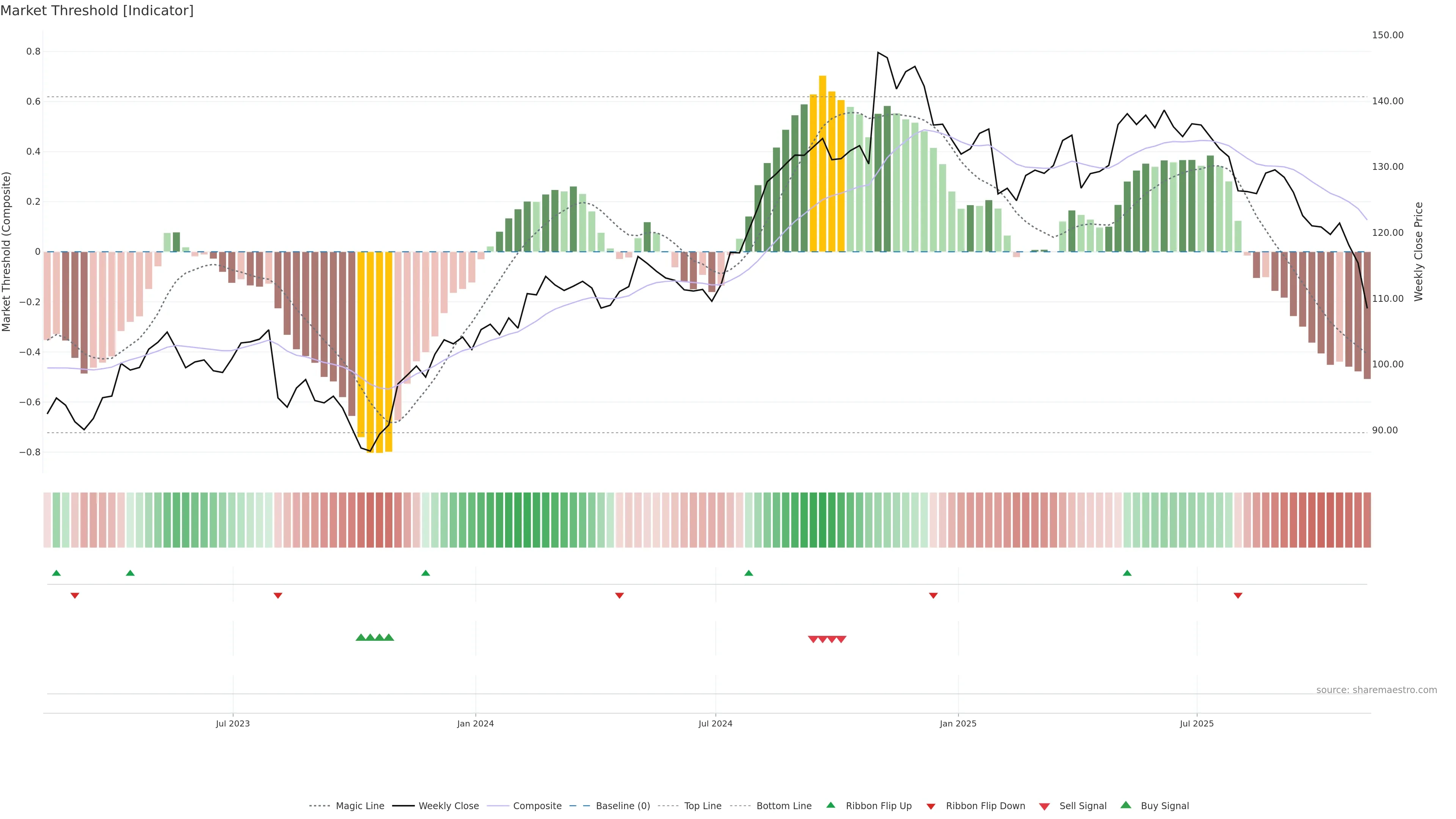Click the source: sharemaestro.com text
This screenshot has height=819, width=1456.
coord(1376,690)
